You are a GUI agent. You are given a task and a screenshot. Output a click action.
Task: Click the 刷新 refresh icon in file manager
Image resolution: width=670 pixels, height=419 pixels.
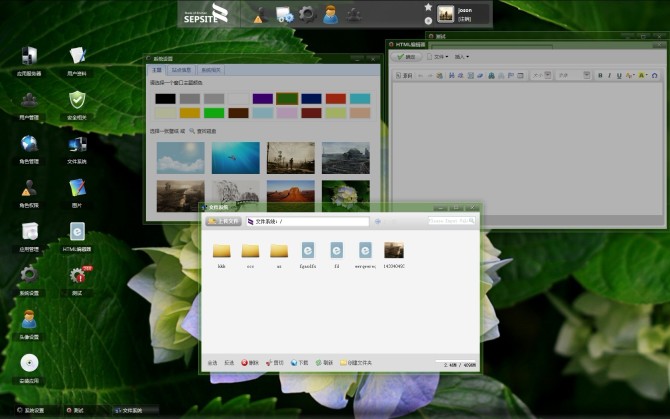[320, 362]
